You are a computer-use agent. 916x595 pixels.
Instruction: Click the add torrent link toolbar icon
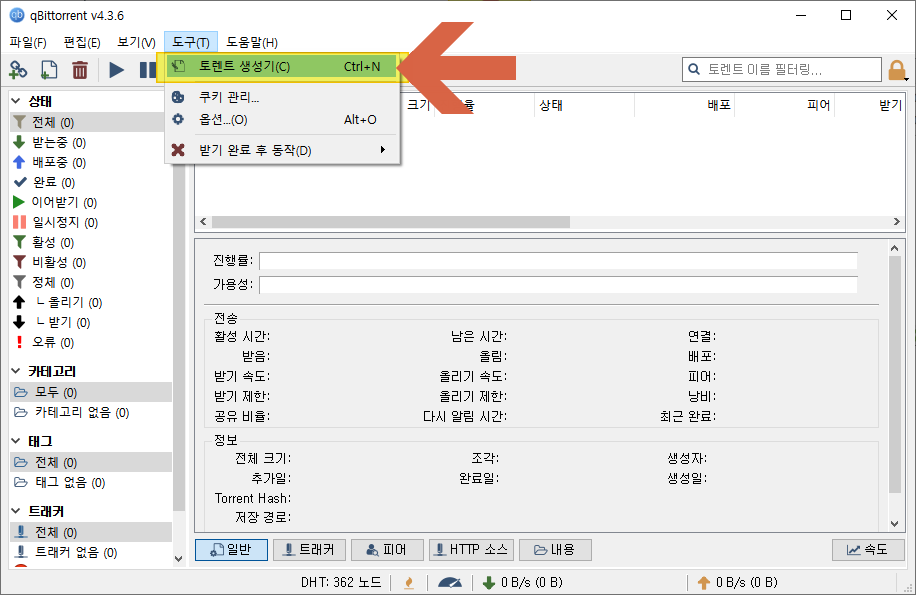tap(18, 70)
